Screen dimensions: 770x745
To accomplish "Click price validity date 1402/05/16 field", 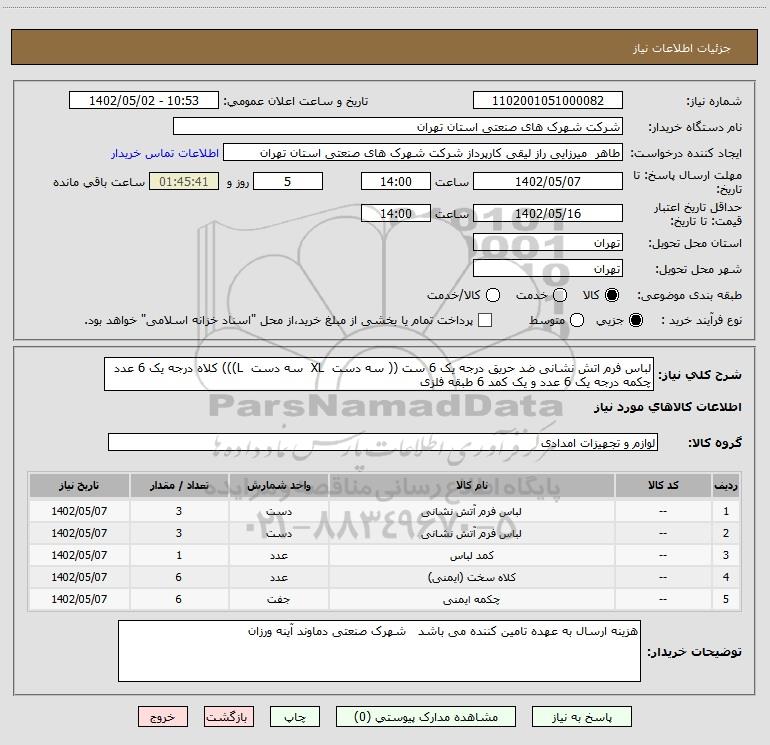I will (548, 213).
